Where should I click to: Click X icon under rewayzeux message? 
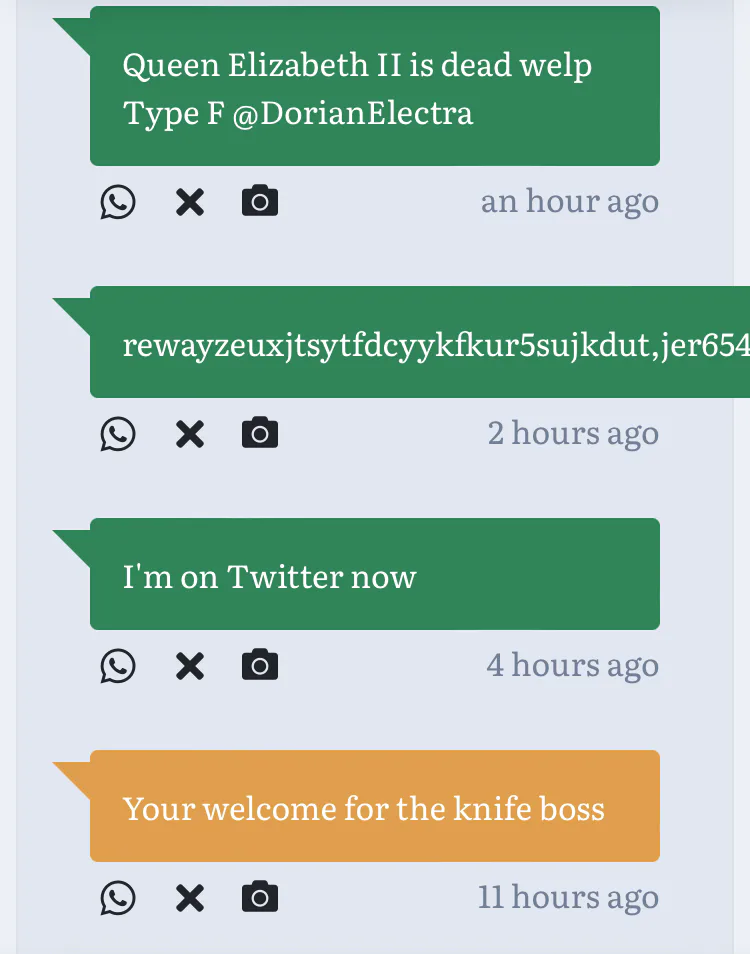(x=190, y=434)
